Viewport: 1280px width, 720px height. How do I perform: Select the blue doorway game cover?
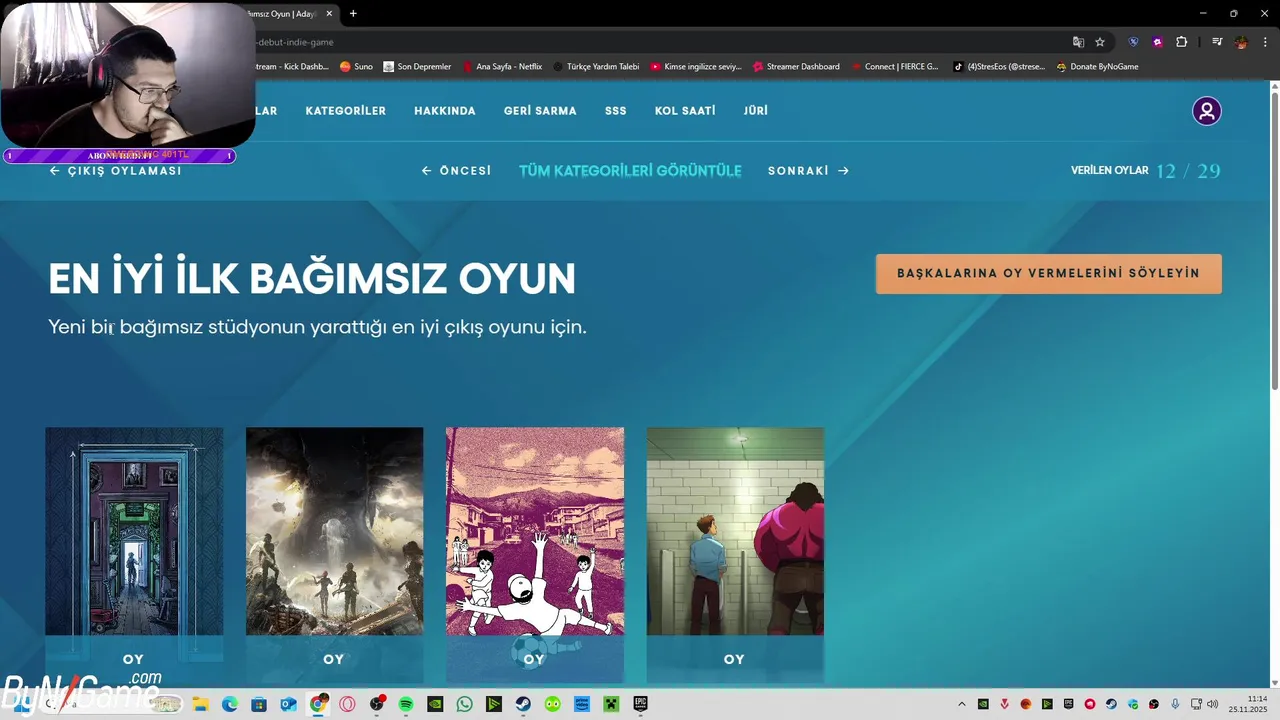click(134, 531)
